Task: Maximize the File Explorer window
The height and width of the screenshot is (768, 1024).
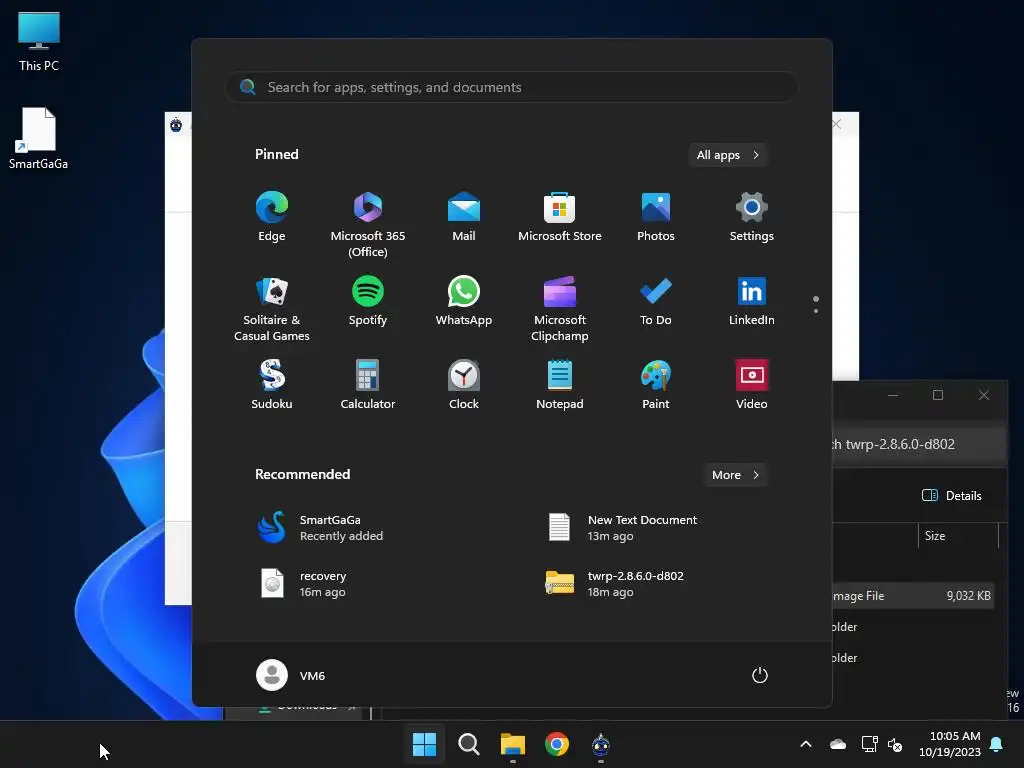Action: click(938, 395)
